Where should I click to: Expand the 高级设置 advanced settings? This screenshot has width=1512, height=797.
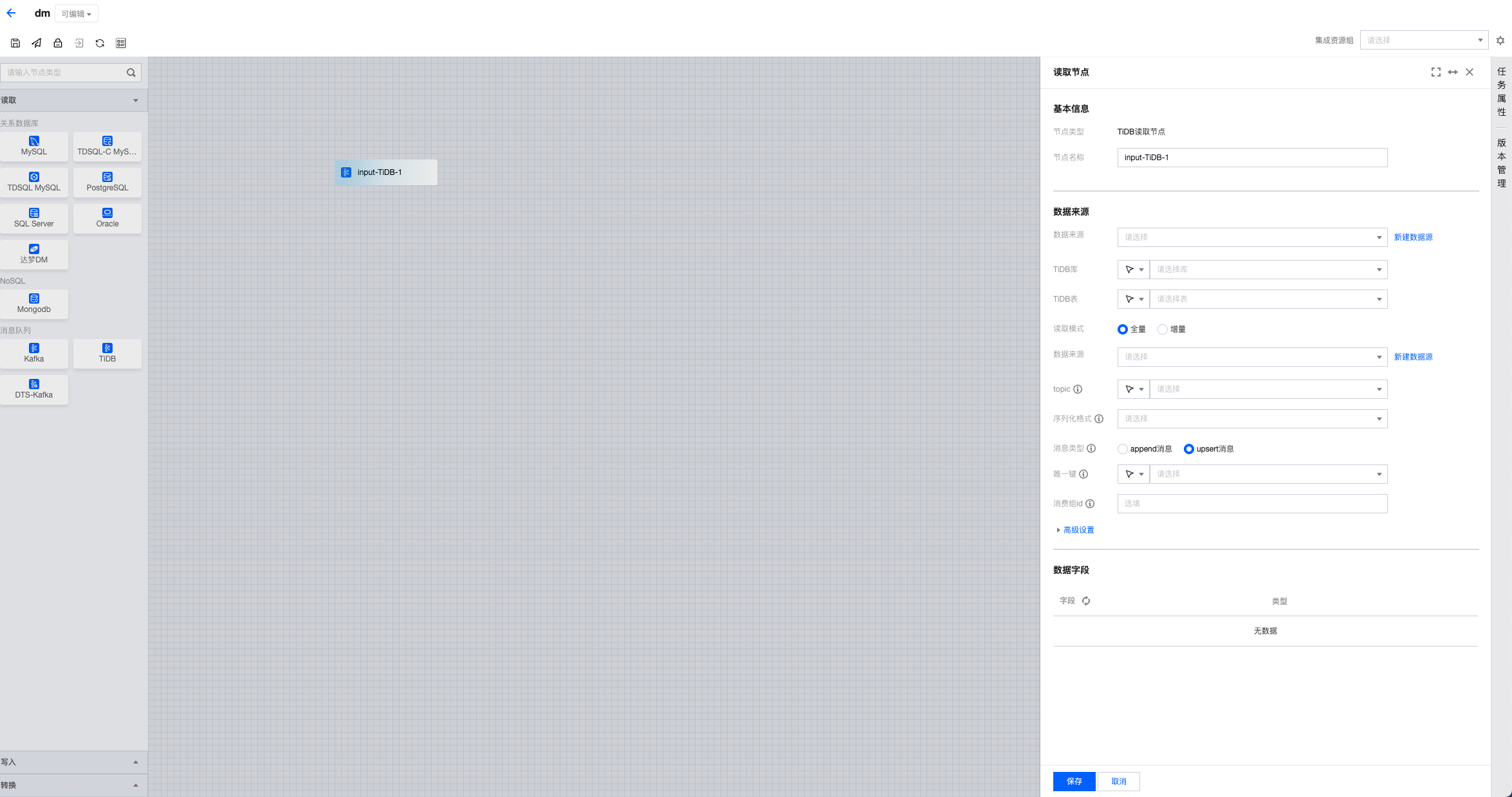pyautogui.click(x=1078, y=530)
